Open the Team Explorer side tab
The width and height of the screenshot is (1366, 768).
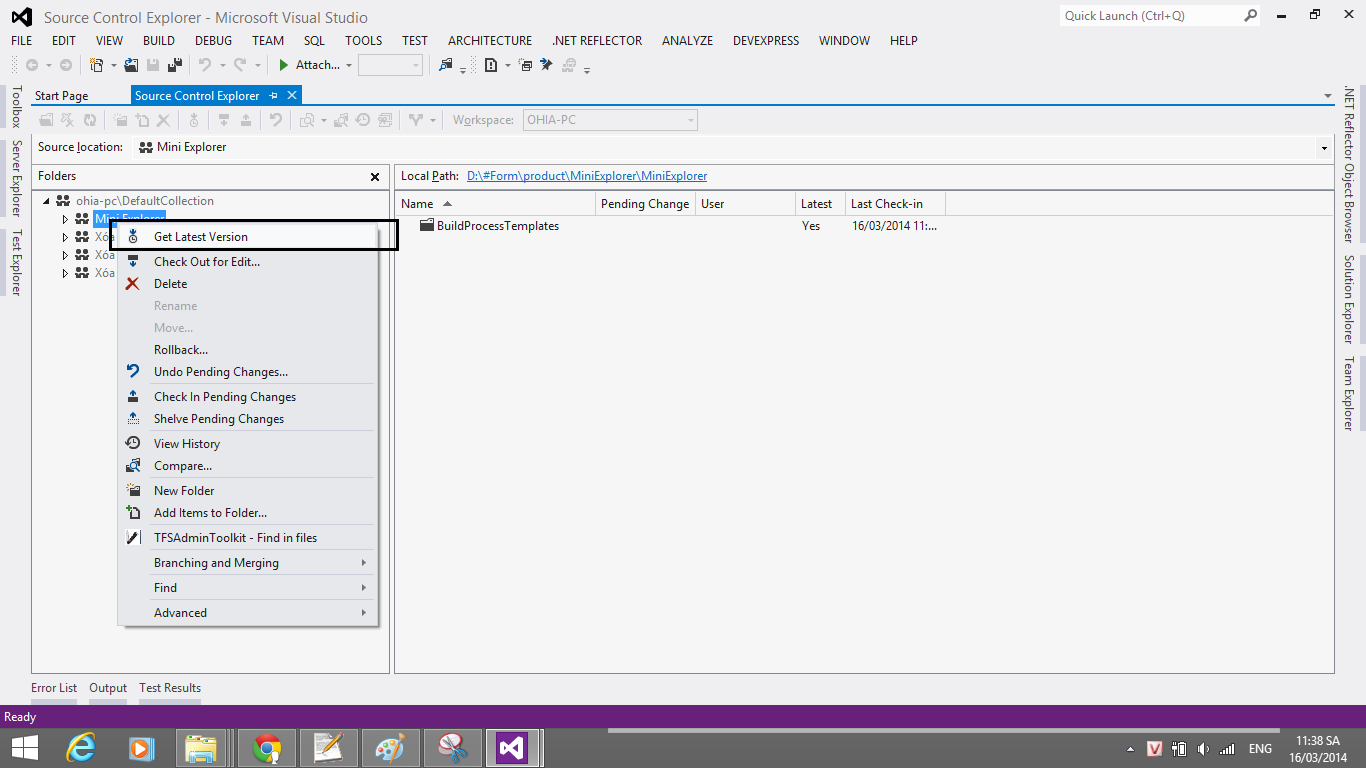point(1349,394)
